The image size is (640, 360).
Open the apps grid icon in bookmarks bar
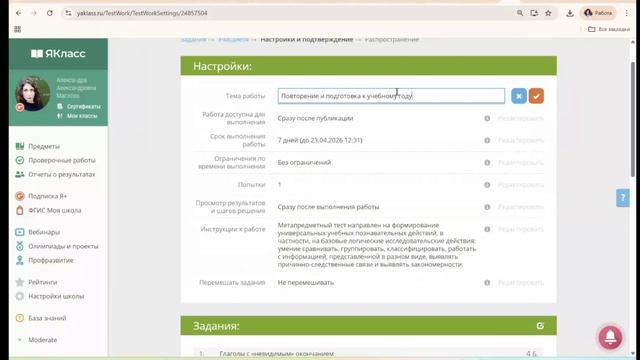click(x=18, y=29)
